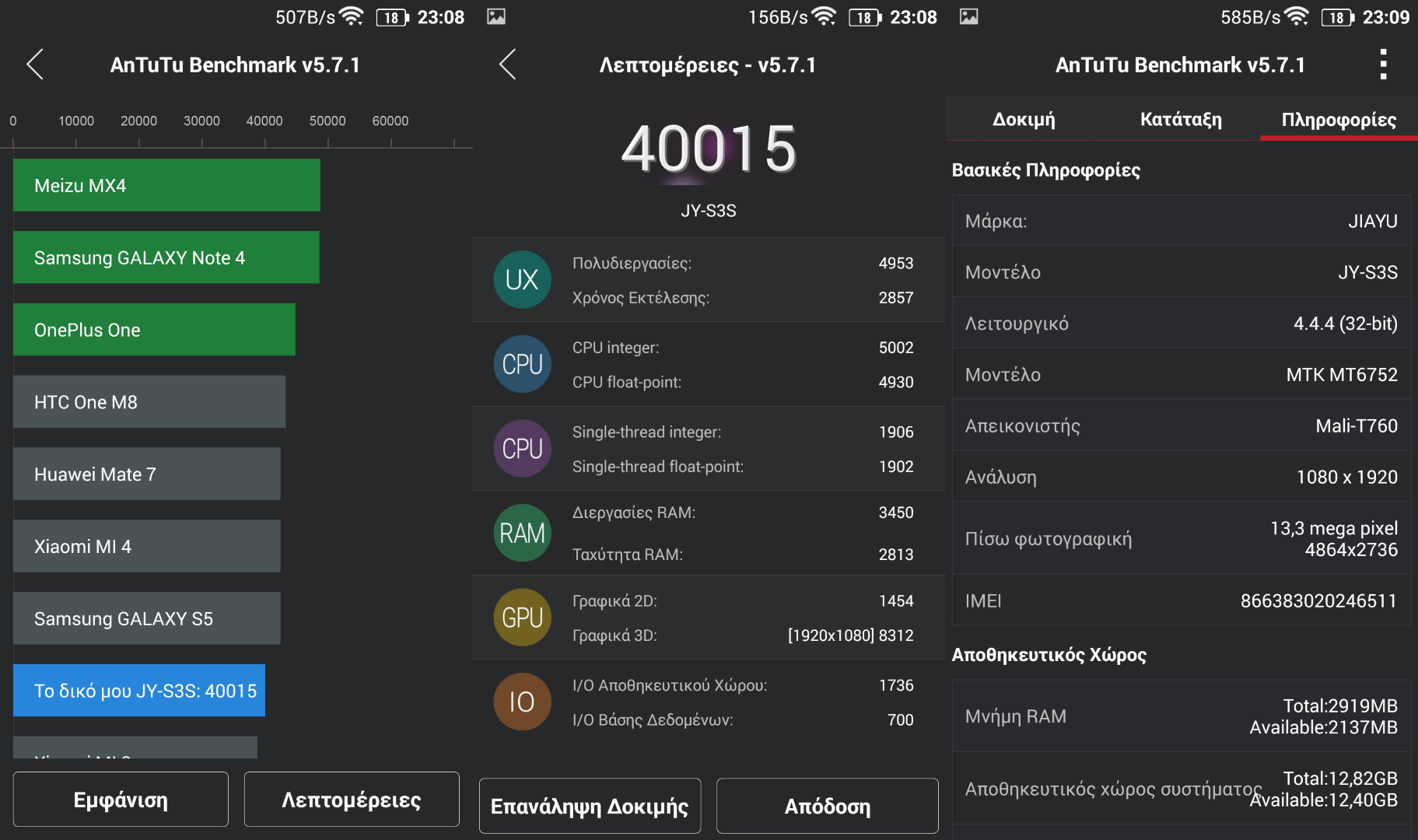Tap the Single-thread integer row

pos(743,432)
